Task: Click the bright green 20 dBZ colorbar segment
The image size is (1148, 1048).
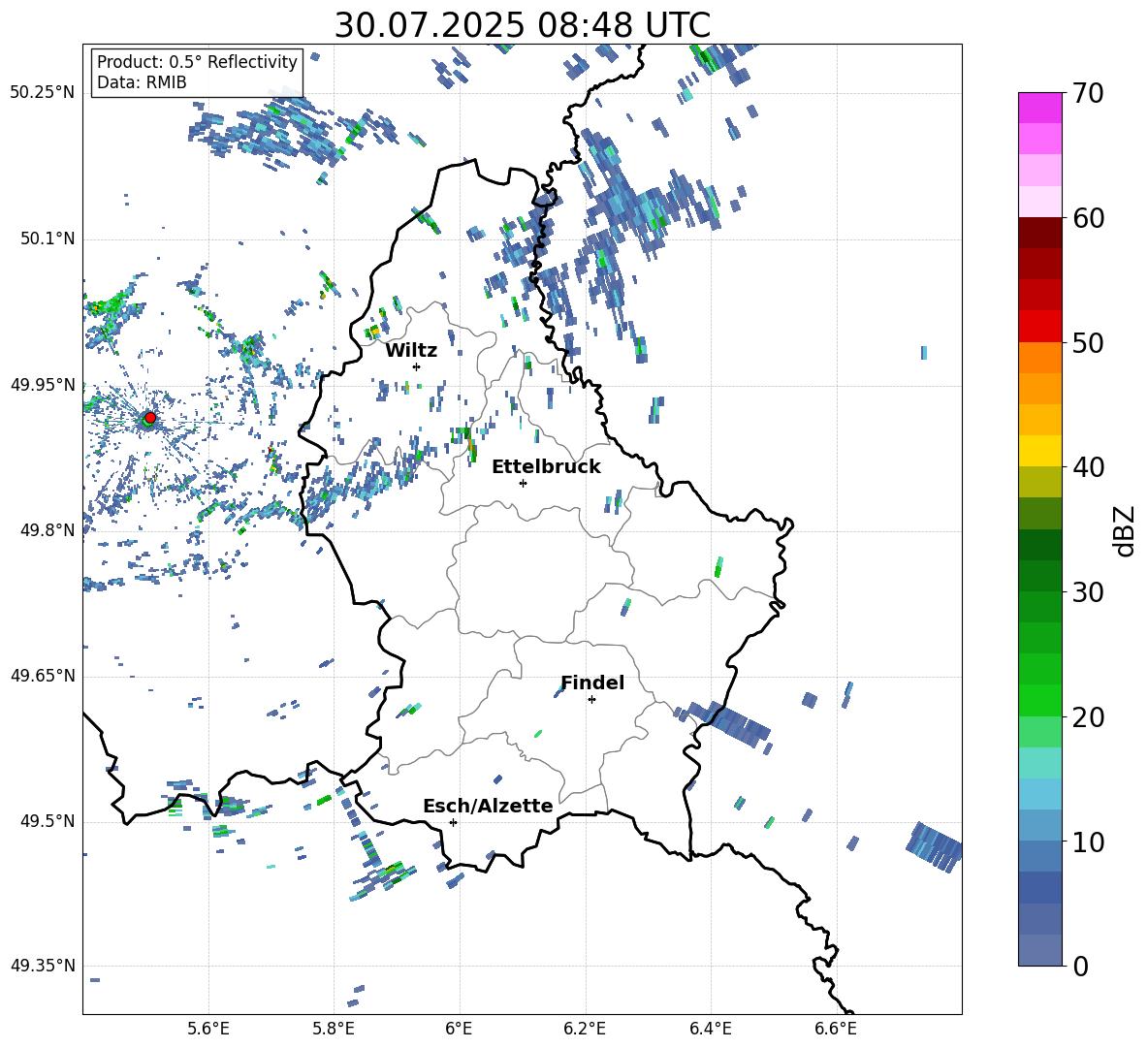Action: pos(1040,700)
